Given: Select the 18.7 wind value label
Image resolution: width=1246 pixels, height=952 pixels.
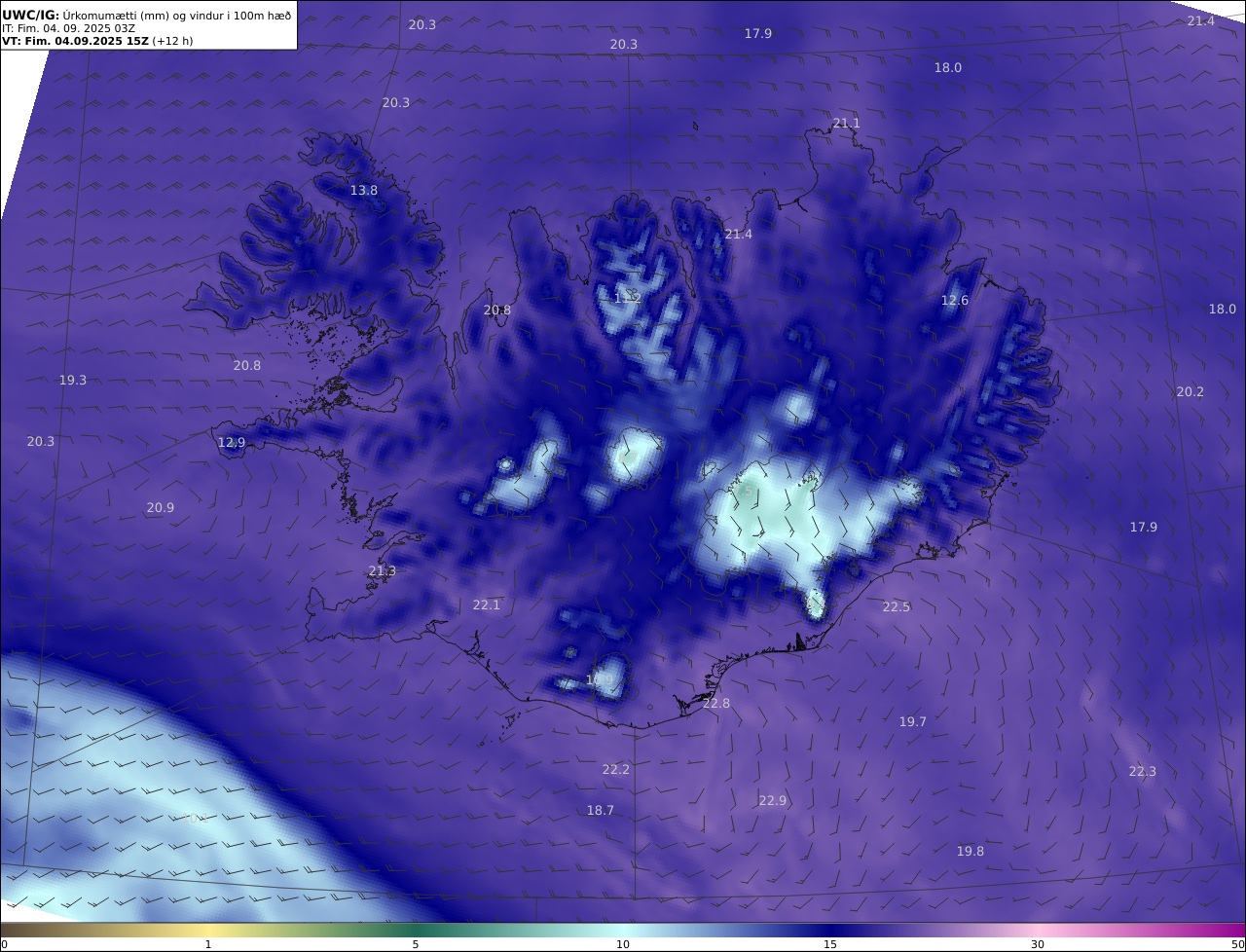Looking at the screenshot, I should [600, 811].
